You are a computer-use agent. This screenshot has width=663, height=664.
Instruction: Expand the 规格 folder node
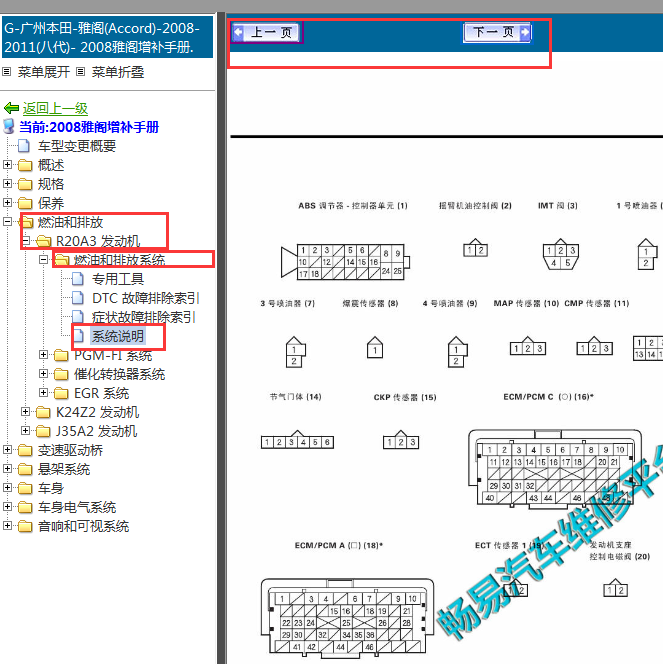(7, 183)
